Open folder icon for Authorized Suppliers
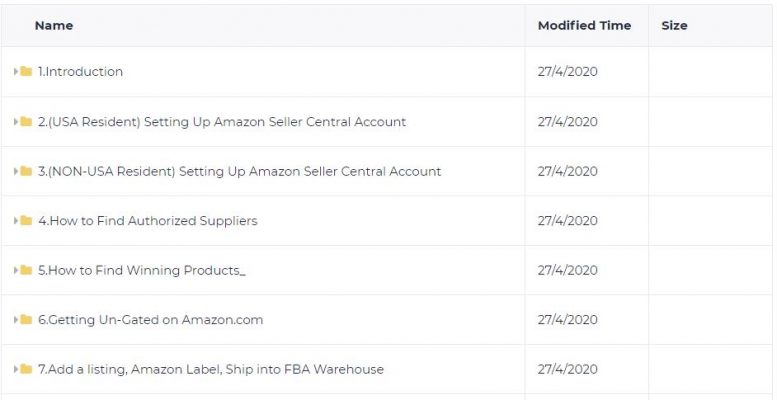 (x=26, y=221)
